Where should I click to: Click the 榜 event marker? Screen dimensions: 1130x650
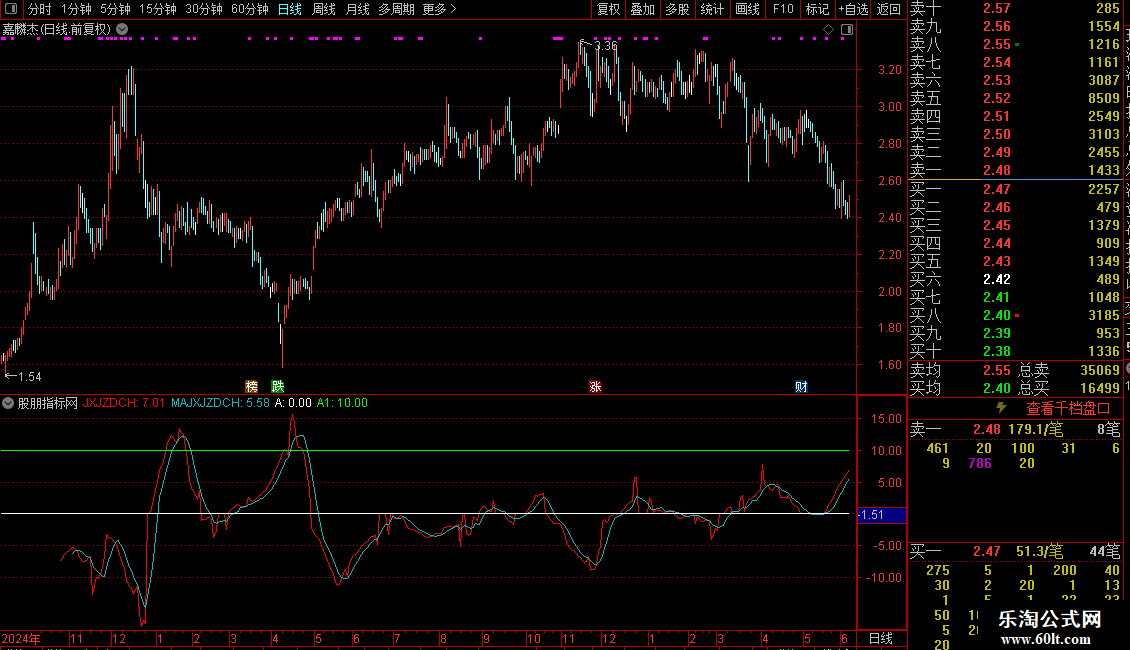pyautogui.click(x=252, y=387)
